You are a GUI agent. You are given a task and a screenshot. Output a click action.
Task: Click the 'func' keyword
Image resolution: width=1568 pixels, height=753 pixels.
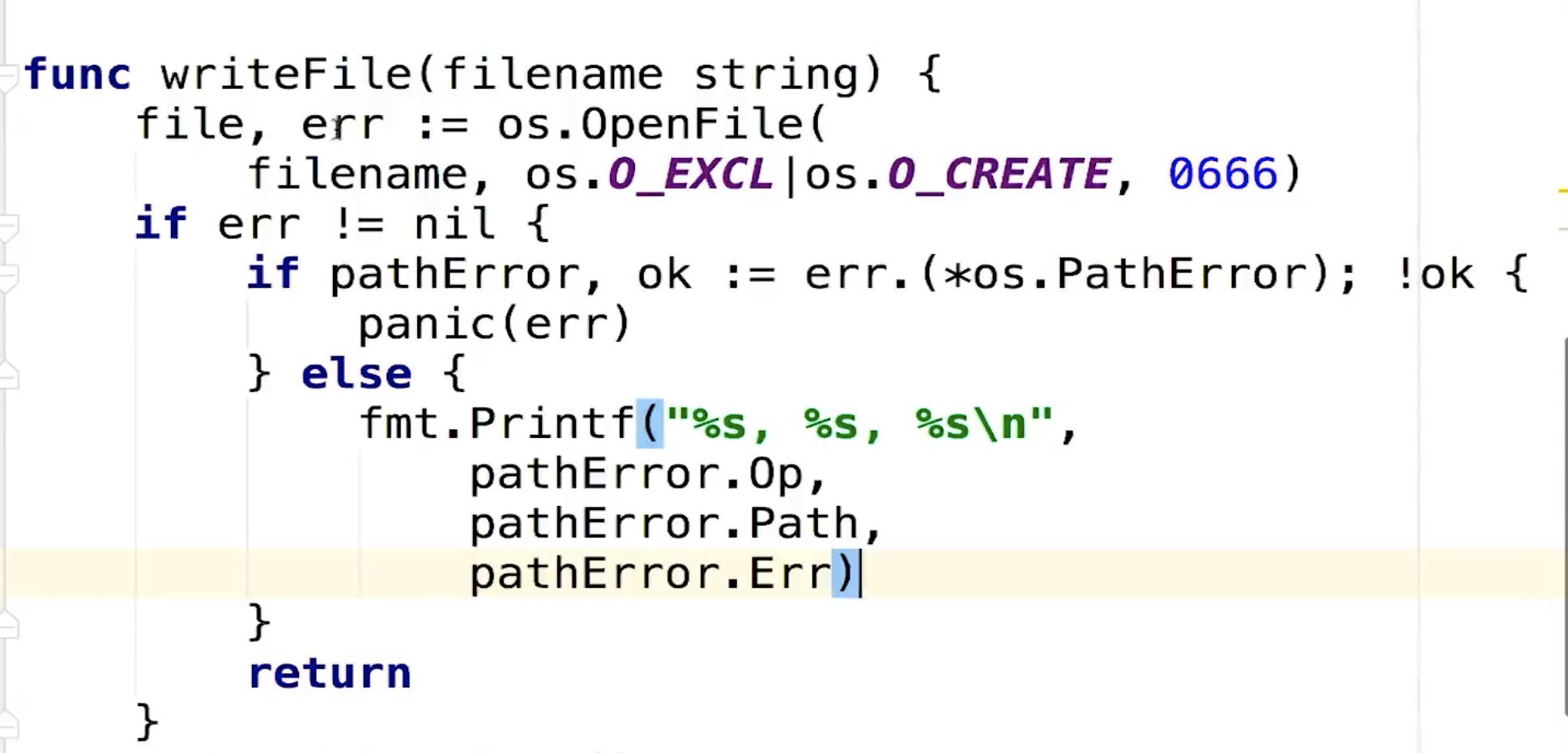tap(78, 75)
